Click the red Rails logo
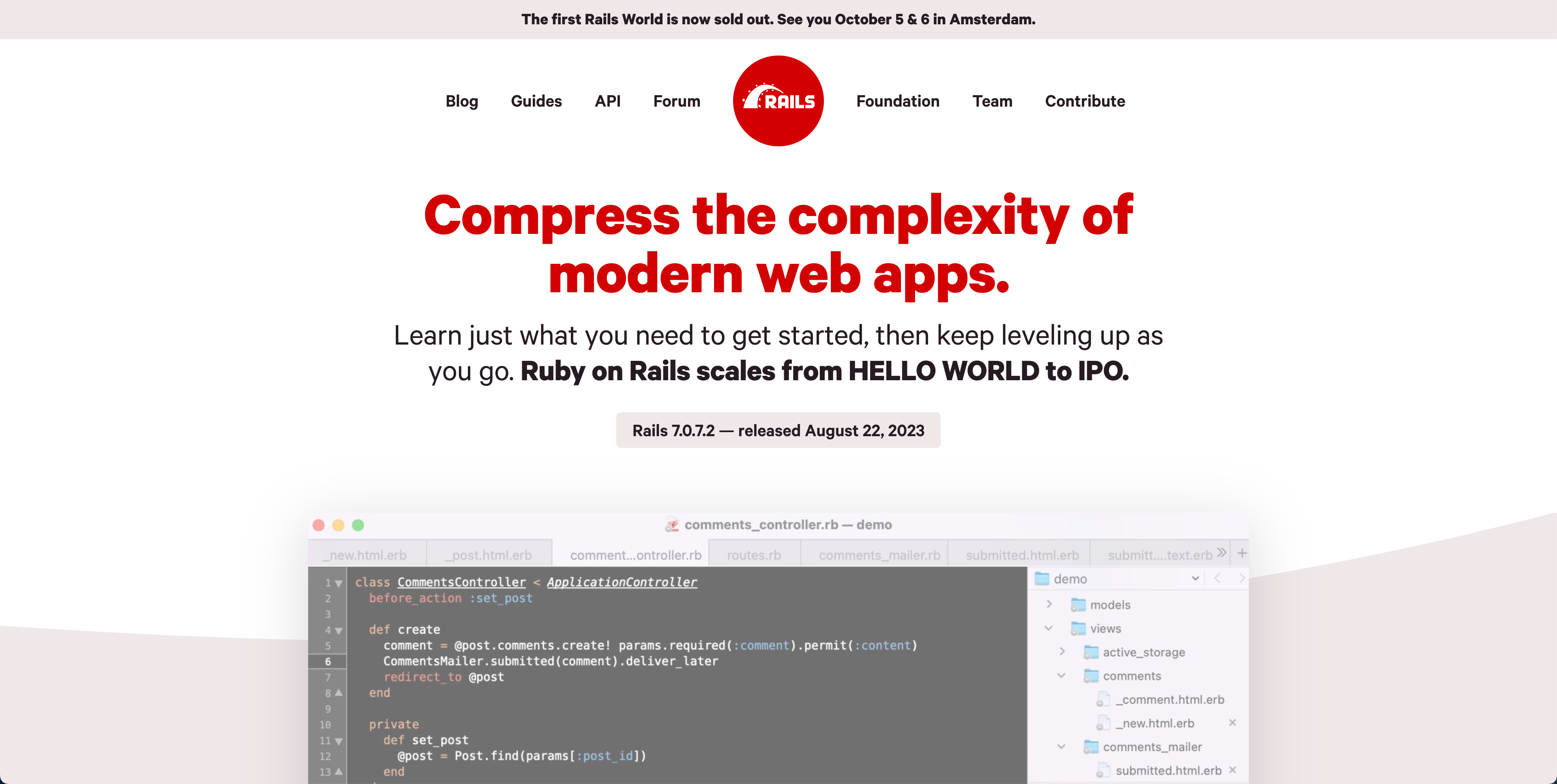This screenshot has width=1557, height=784. tap(778, 101)
